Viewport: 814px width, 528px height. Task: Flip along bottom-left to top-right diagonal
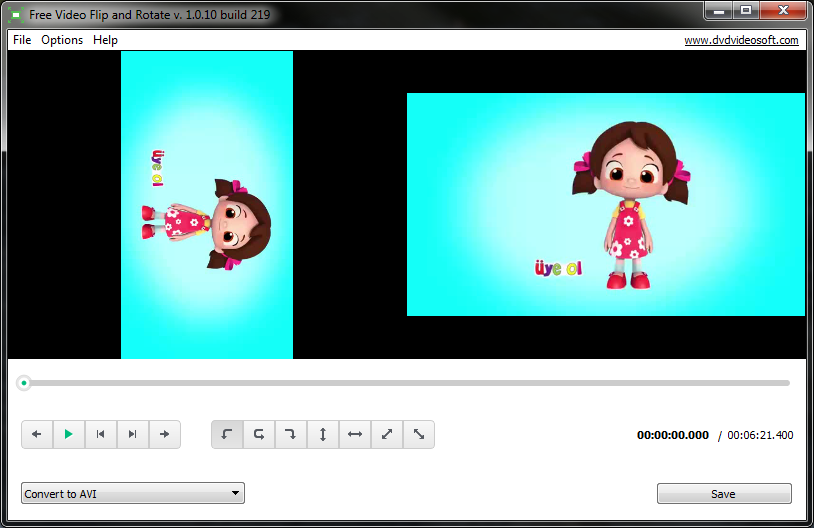[387, 434]
